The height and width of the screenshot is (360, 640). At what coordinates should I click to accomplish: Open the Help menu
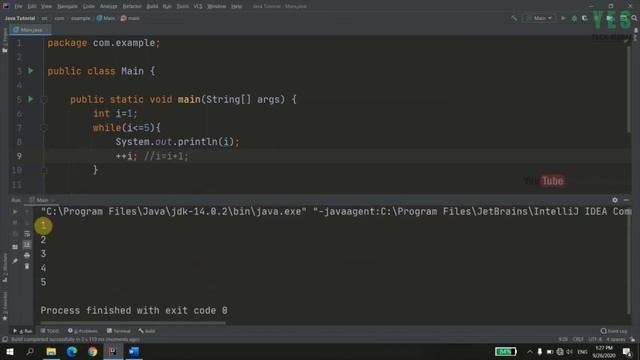tap(236, 7)
